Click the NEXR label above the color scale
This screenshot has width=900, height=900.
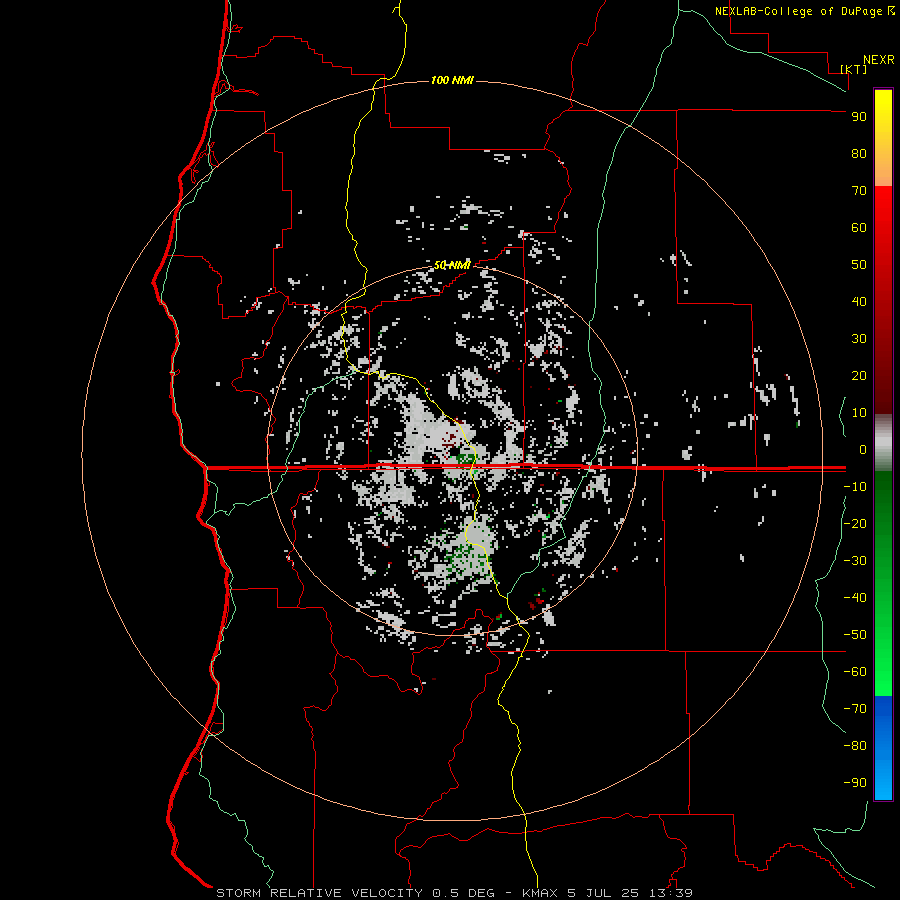point(879,60)
